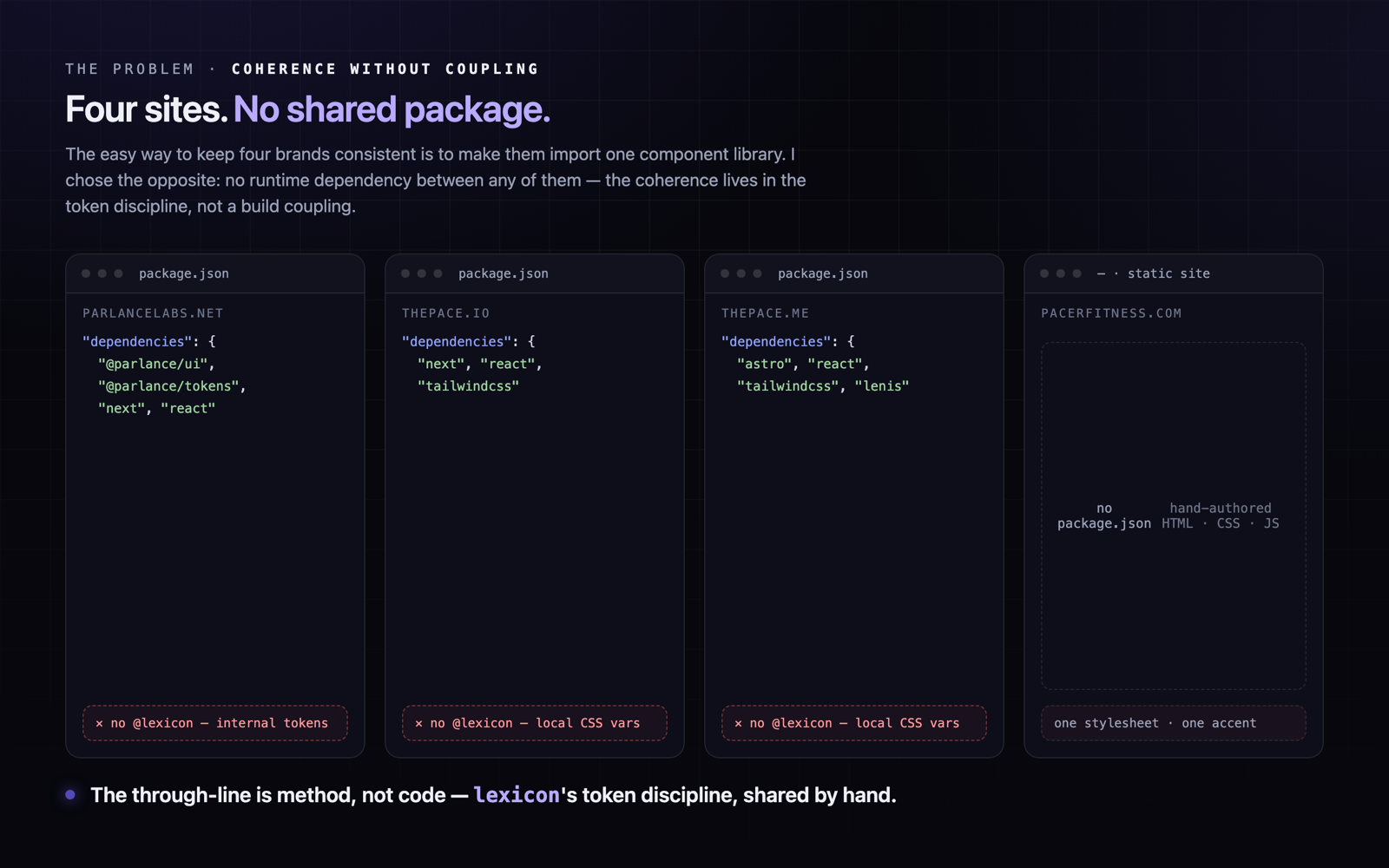Click the red x in thepace.me lexicon badge
This screenshot has width=1389, height=868.
coord(738,723)
